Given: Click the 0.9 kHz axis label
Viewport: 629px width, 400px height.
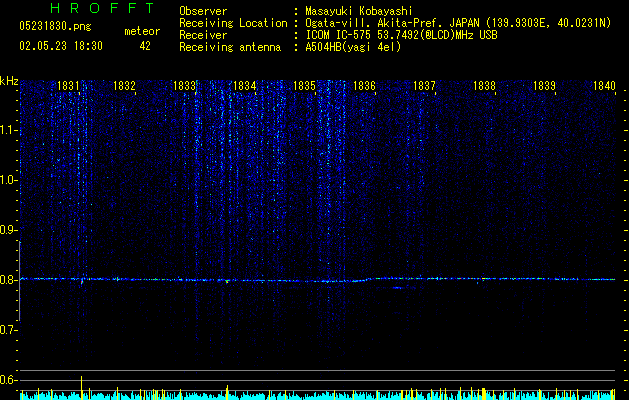Looking at the screenshot, I should point(8,230).
